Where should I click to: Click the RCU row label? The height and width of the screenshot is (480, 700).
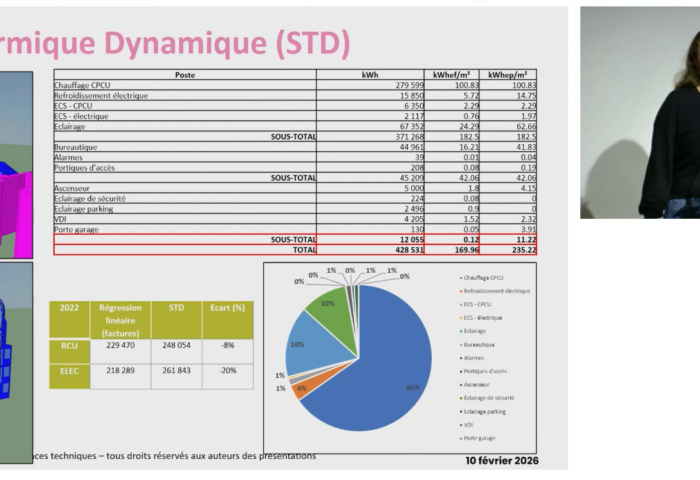point(68,346)
